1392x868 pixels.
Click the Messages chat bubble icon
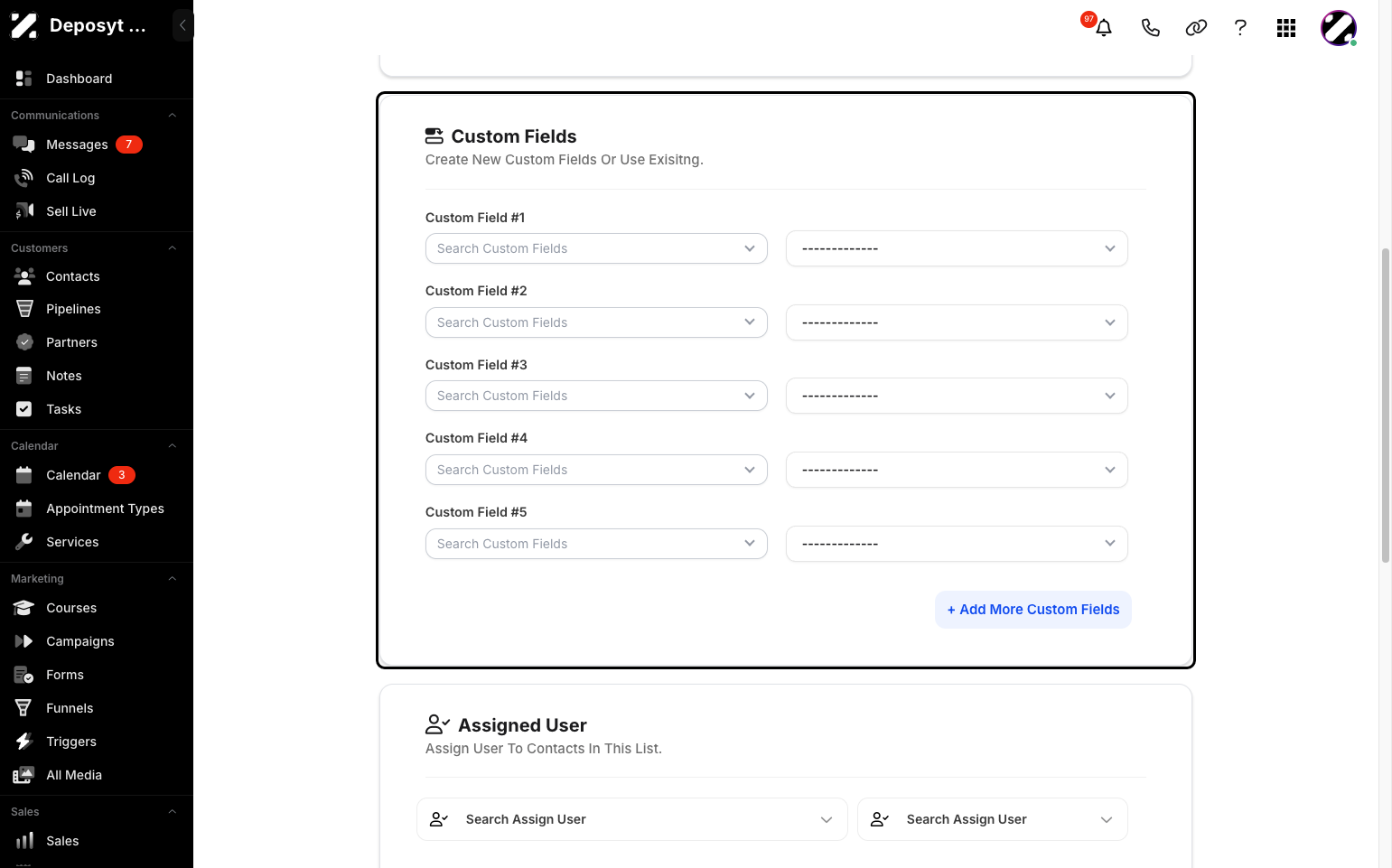24,145
